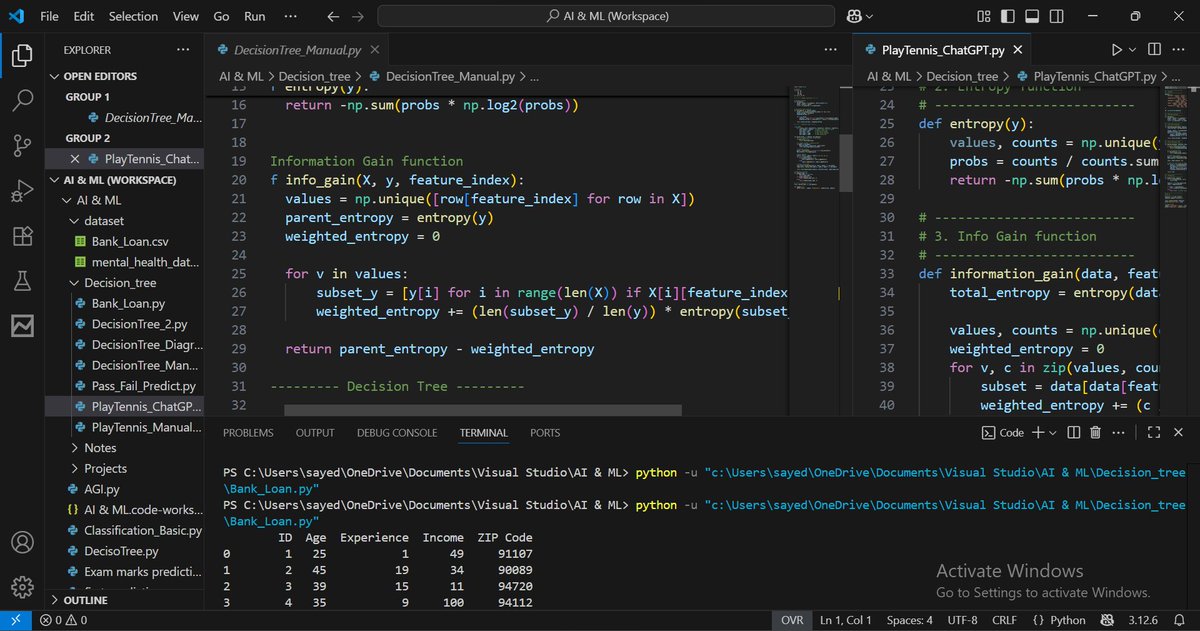Close PlayTennis_Chat... in Open Editors
The width and height of the screenshot is (1200, 631).
tap(75, 159)
